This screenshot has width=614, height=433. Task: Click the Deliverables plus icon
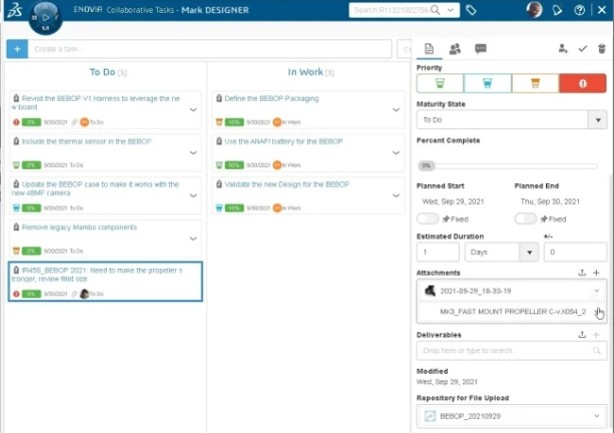click(x=596, y=335)
